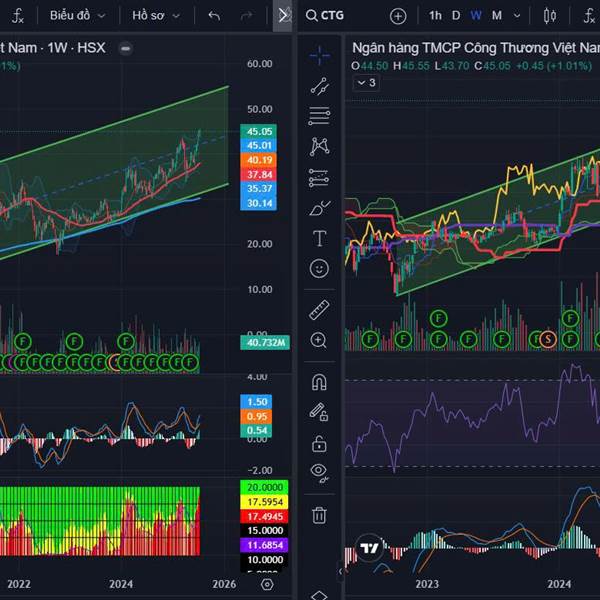The width and height of the screenshot is (600, 600).
Task: Expand the indicator legend showing 3
Action: click(x=366, y=83)
